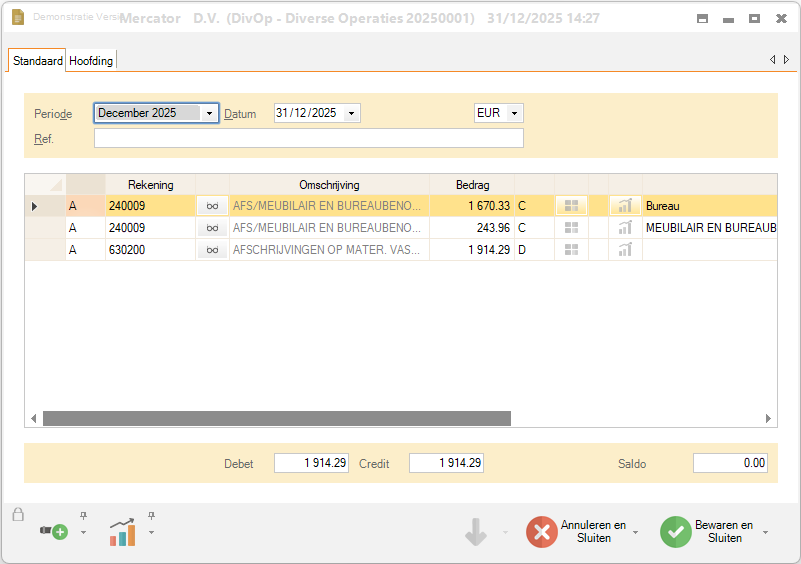The height and width of the screenshot is (564, 801).
Task: Select the Standaard tab
Action: coord(38,61)
